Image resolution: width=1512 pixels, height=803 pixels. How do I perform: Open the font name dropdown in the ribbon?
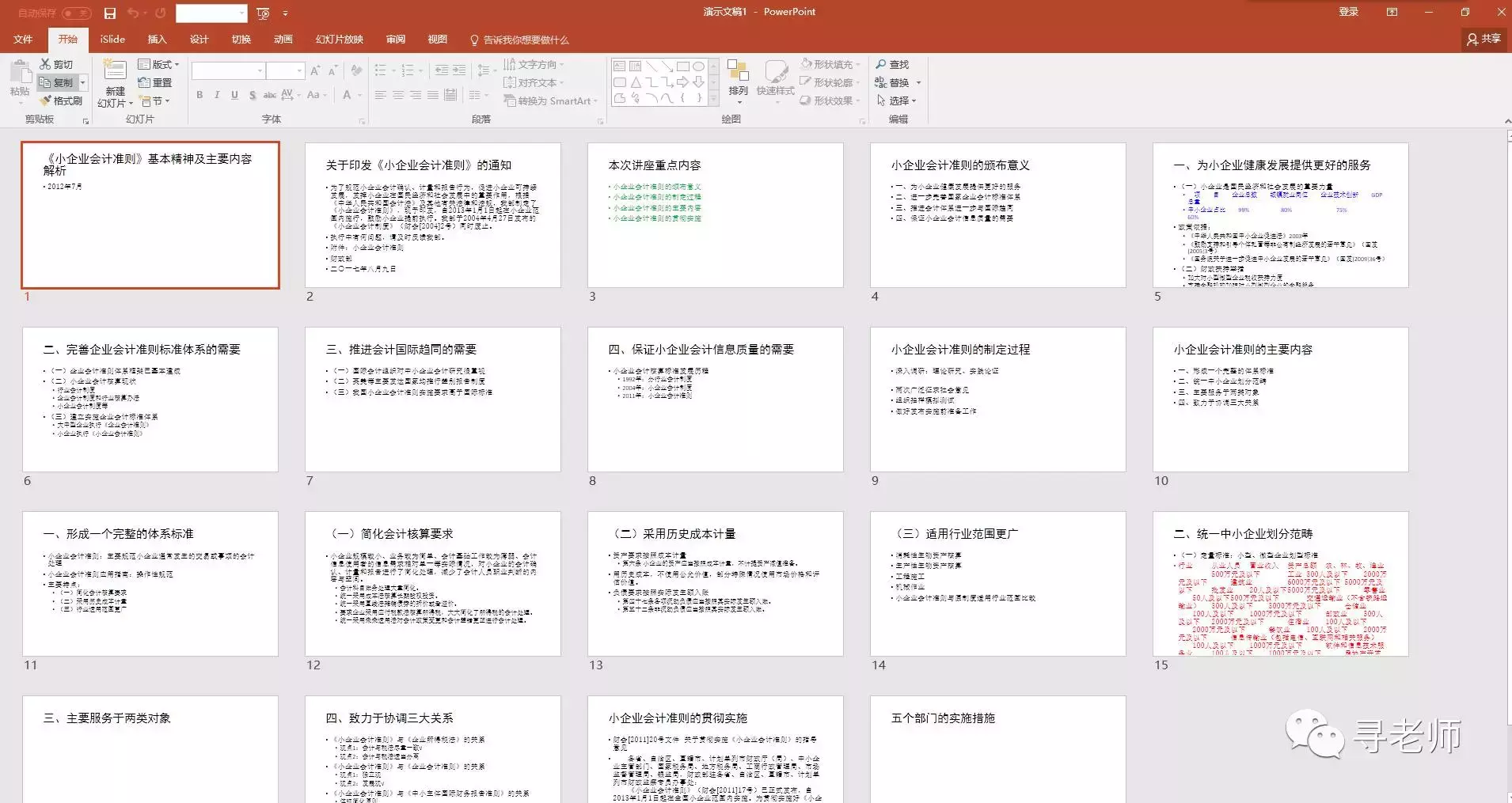(x=260, y=70)
